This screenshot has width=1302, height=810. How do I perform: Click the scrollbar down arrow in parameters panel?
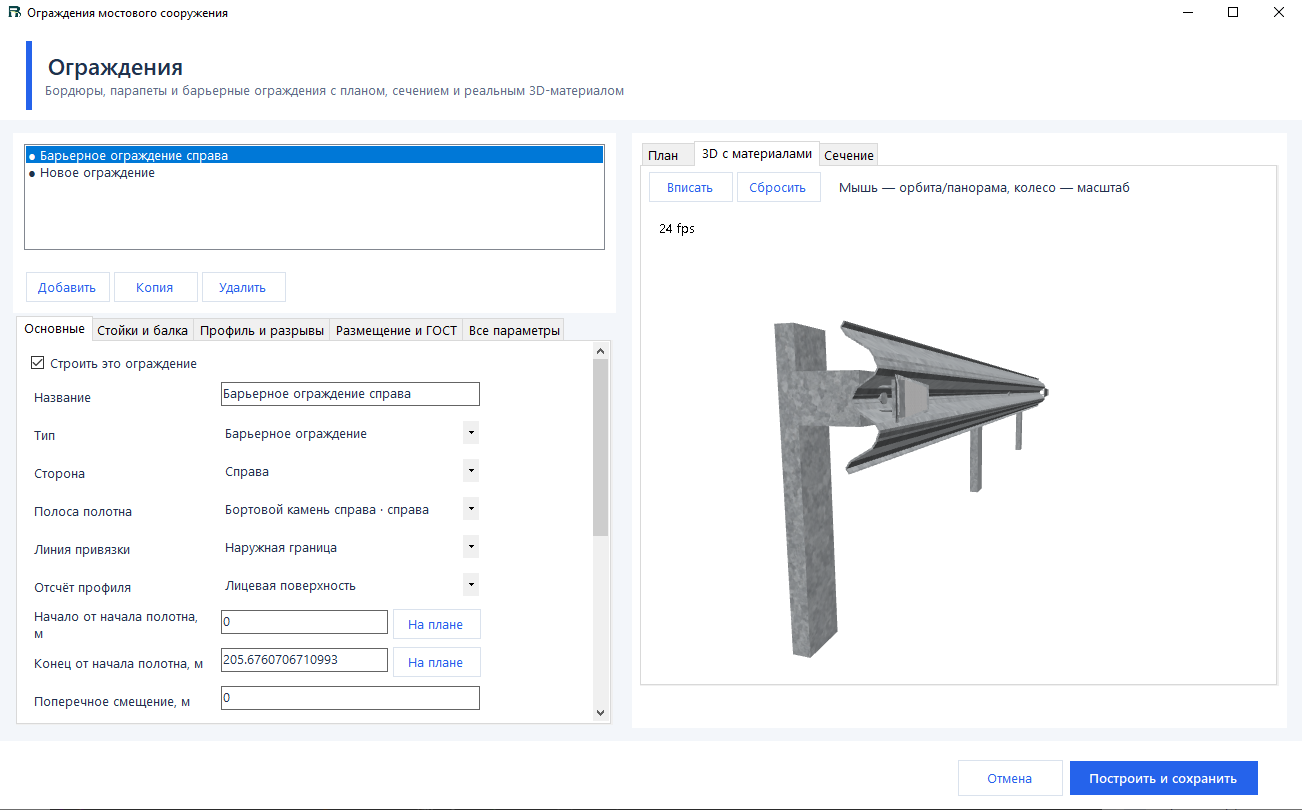point(600,713)
